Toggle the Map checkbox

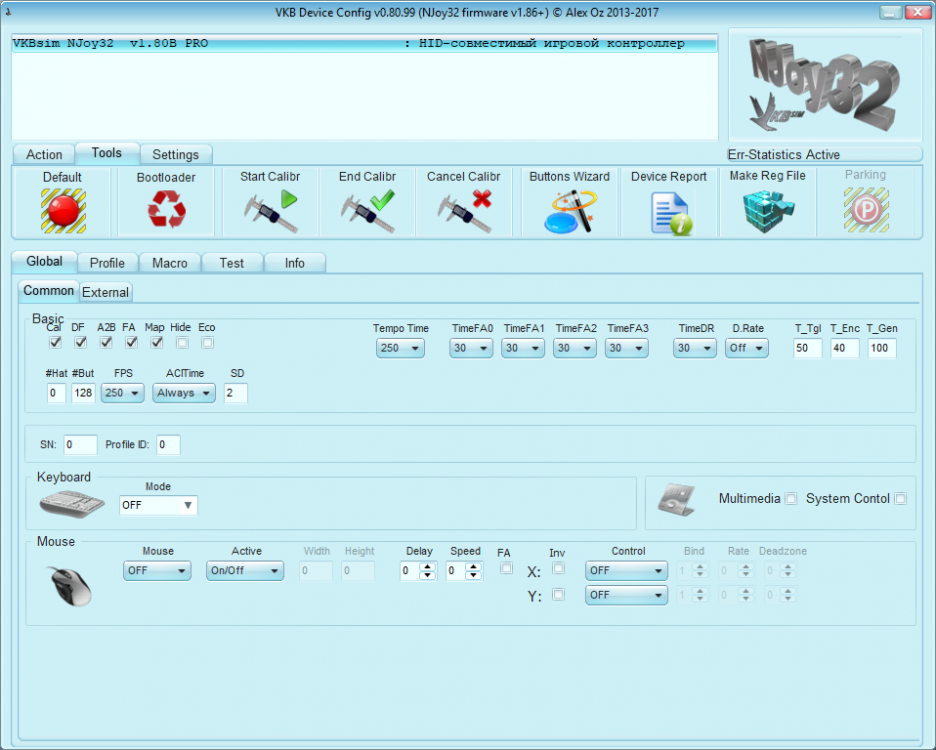tap(156, 343)
